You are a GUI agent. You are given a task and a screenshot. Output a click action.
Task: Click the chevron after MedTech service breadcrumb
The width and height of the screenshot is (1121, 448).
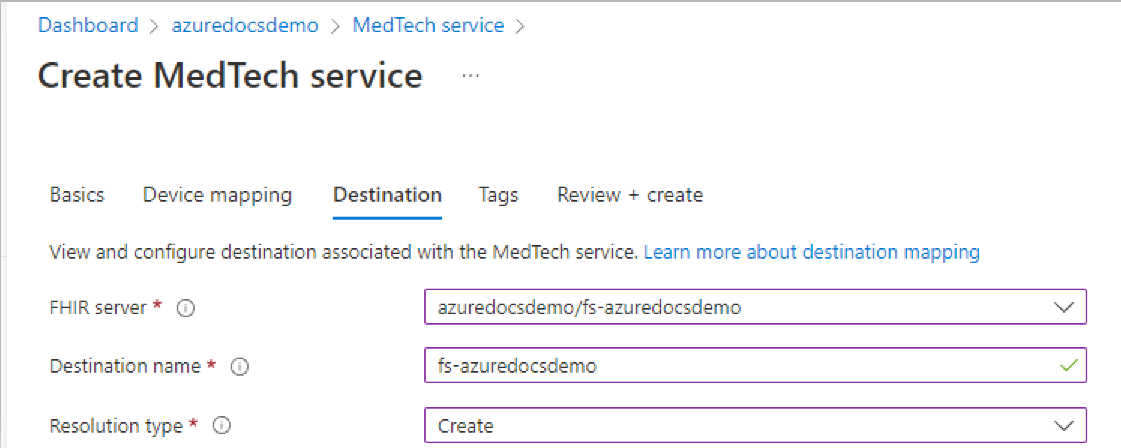[520, 26]
